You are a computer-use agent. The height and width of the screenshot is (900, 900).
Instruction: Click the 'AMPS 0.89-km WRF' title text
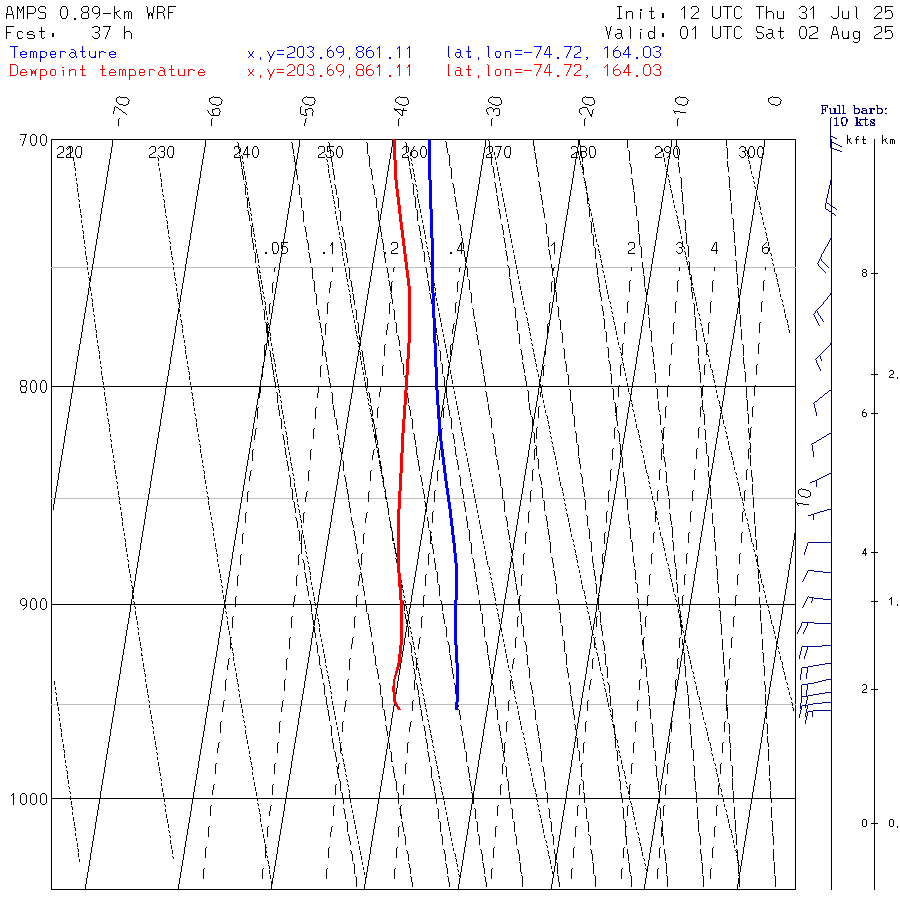[90, 13]
